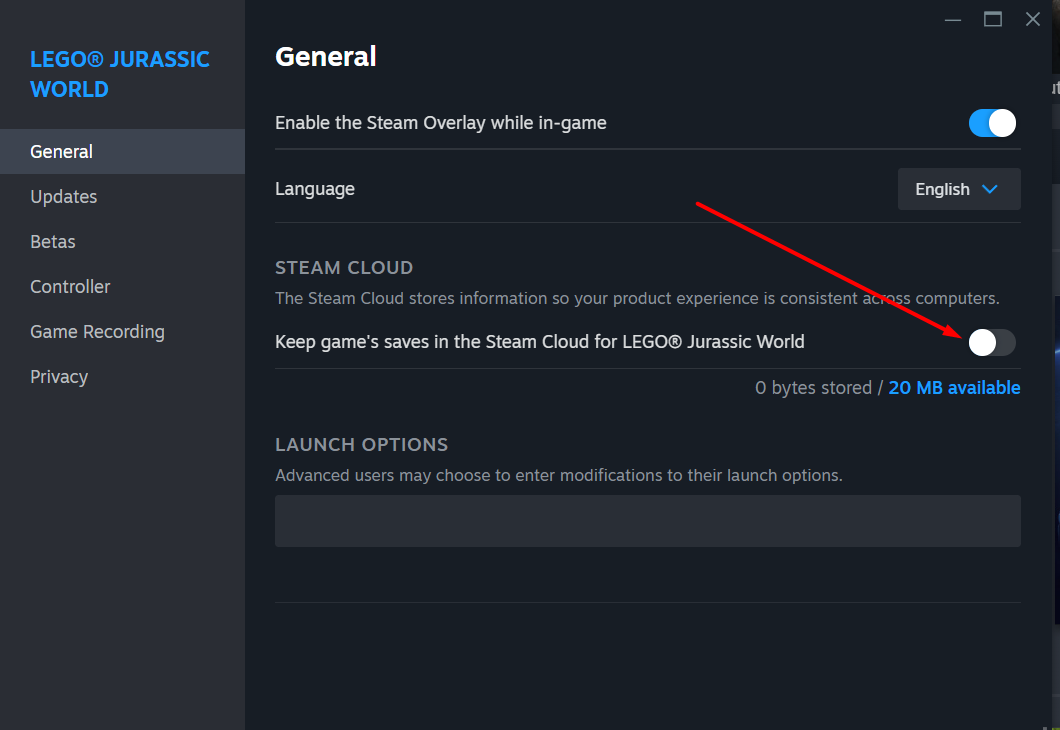Click the '0 bytes stored' text
The image size is (1060, 730).
point(813,388)
